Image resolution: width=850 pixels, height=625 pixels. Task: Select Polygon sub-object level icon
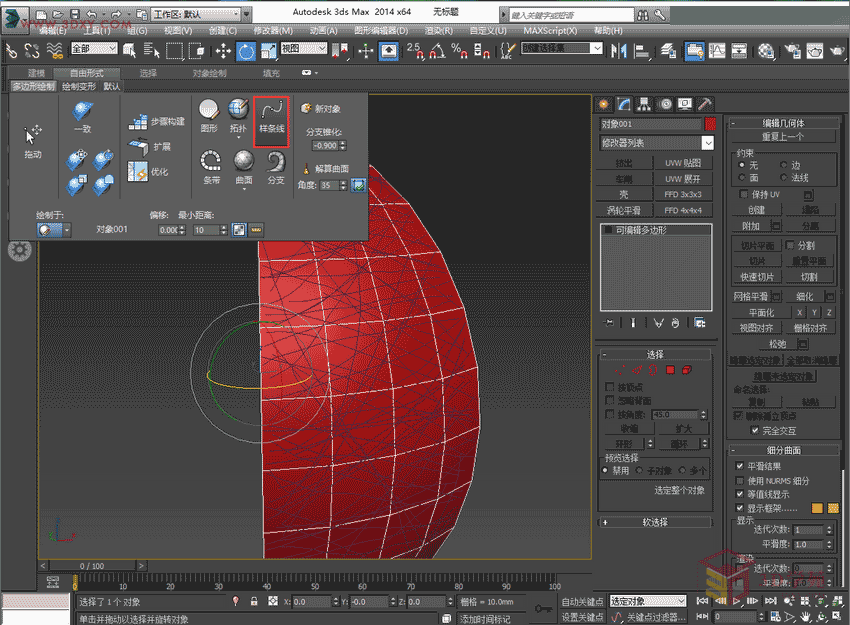click(671, 370)
